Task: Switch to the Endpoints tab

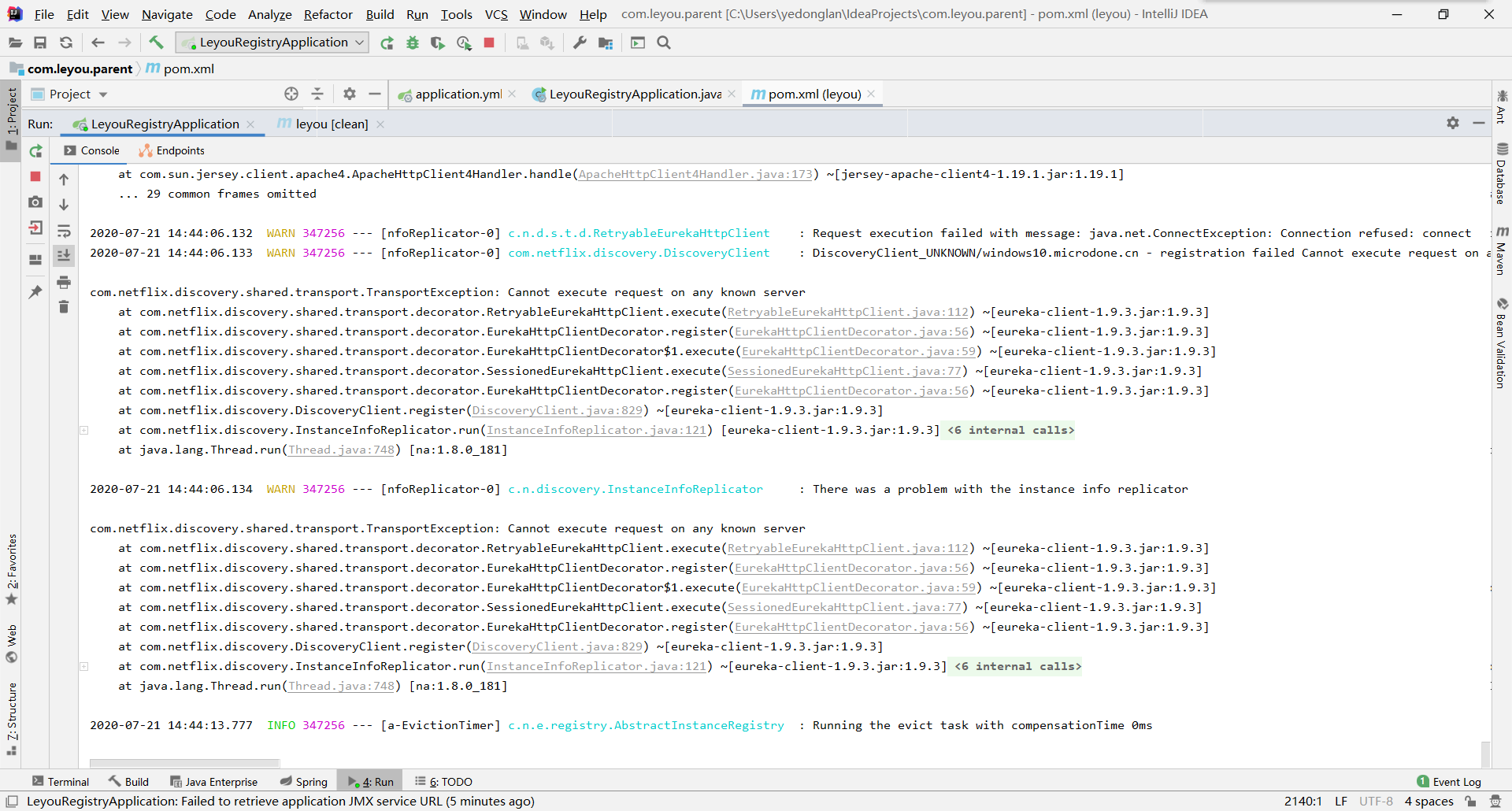Action: [x=172, y=150]
